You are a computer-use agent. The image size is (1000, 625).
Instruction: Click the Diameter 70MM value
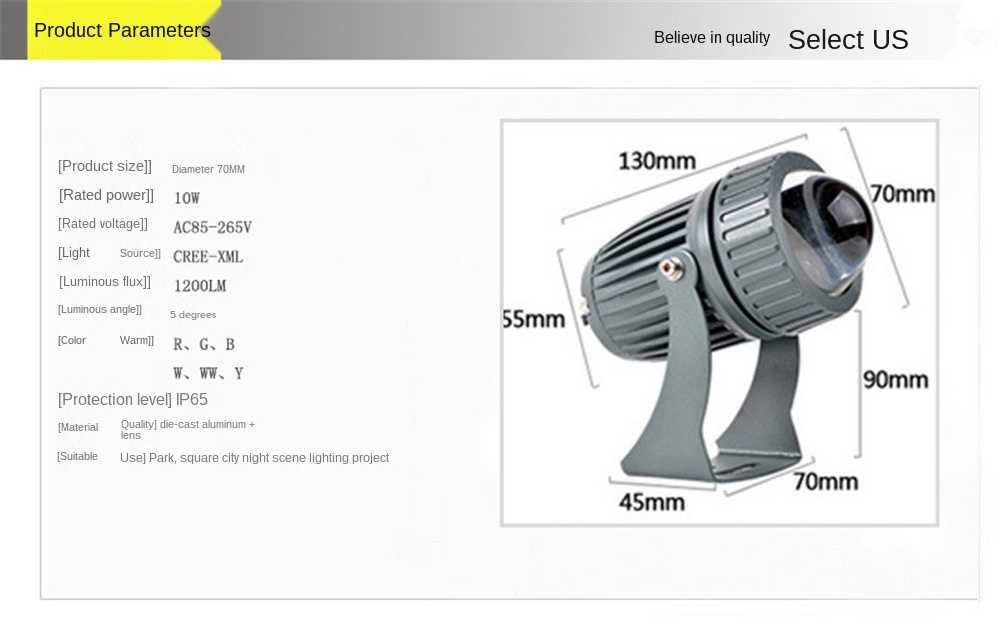[208, 169]
